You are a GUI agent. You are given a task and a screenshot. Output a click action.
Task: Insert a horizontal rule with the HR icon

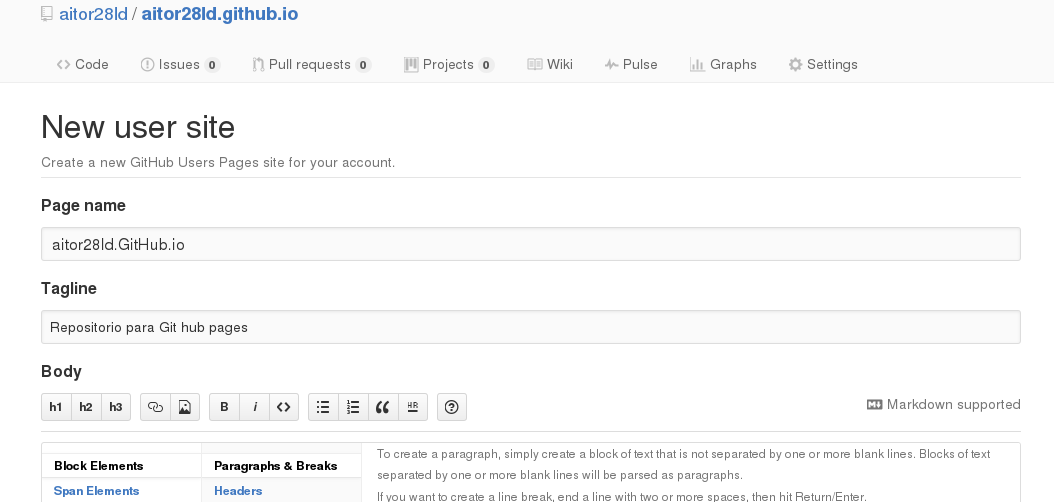[413, 407]
